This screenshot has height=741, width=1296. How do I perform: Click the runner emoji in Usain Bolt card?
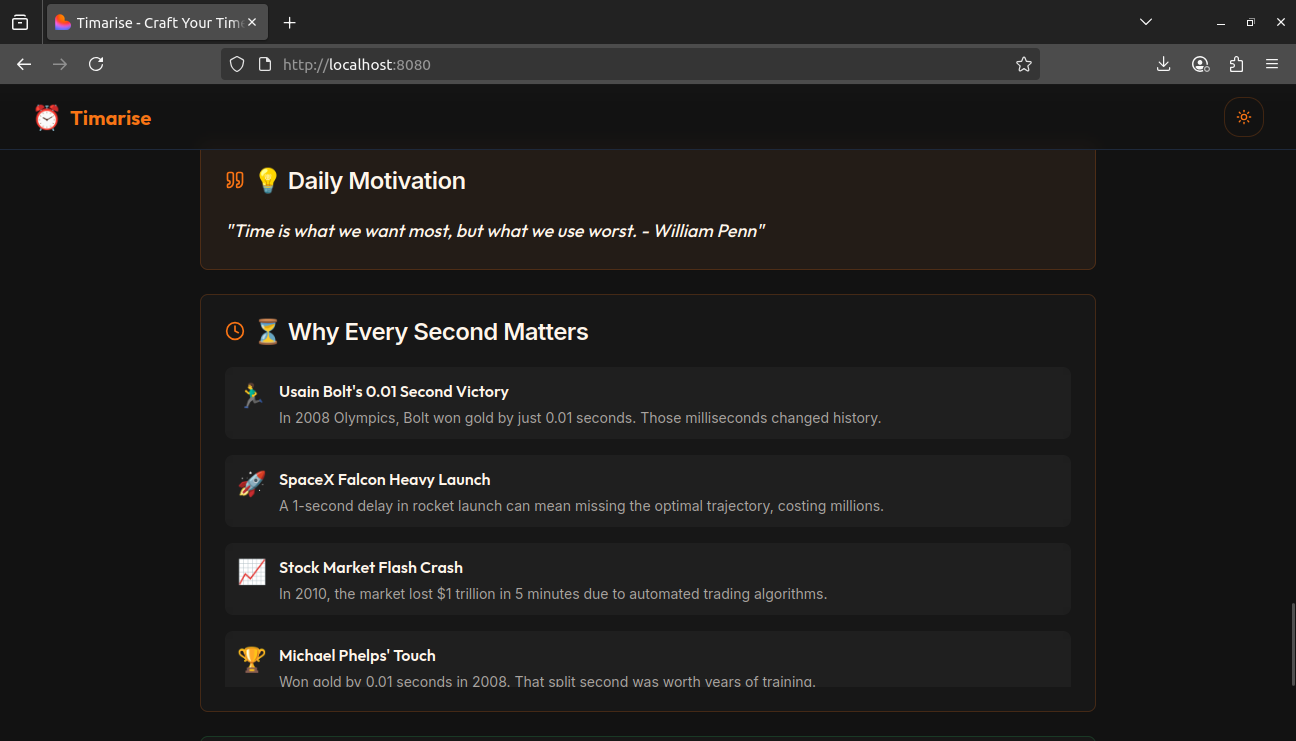(x=252, y=396)
